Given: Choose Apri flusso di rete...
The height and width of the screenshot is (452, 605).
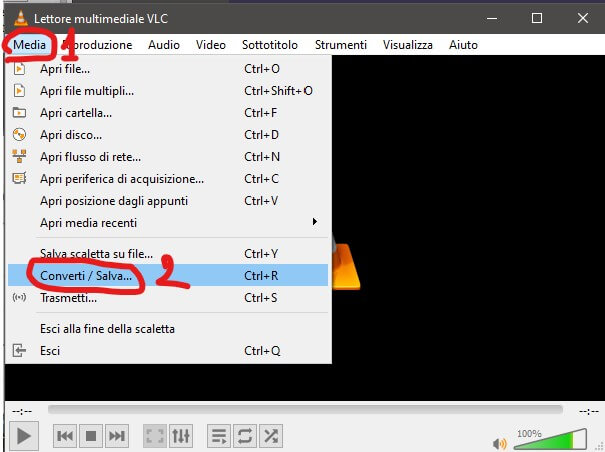Looking at the screenshot, I should point(90,157).
